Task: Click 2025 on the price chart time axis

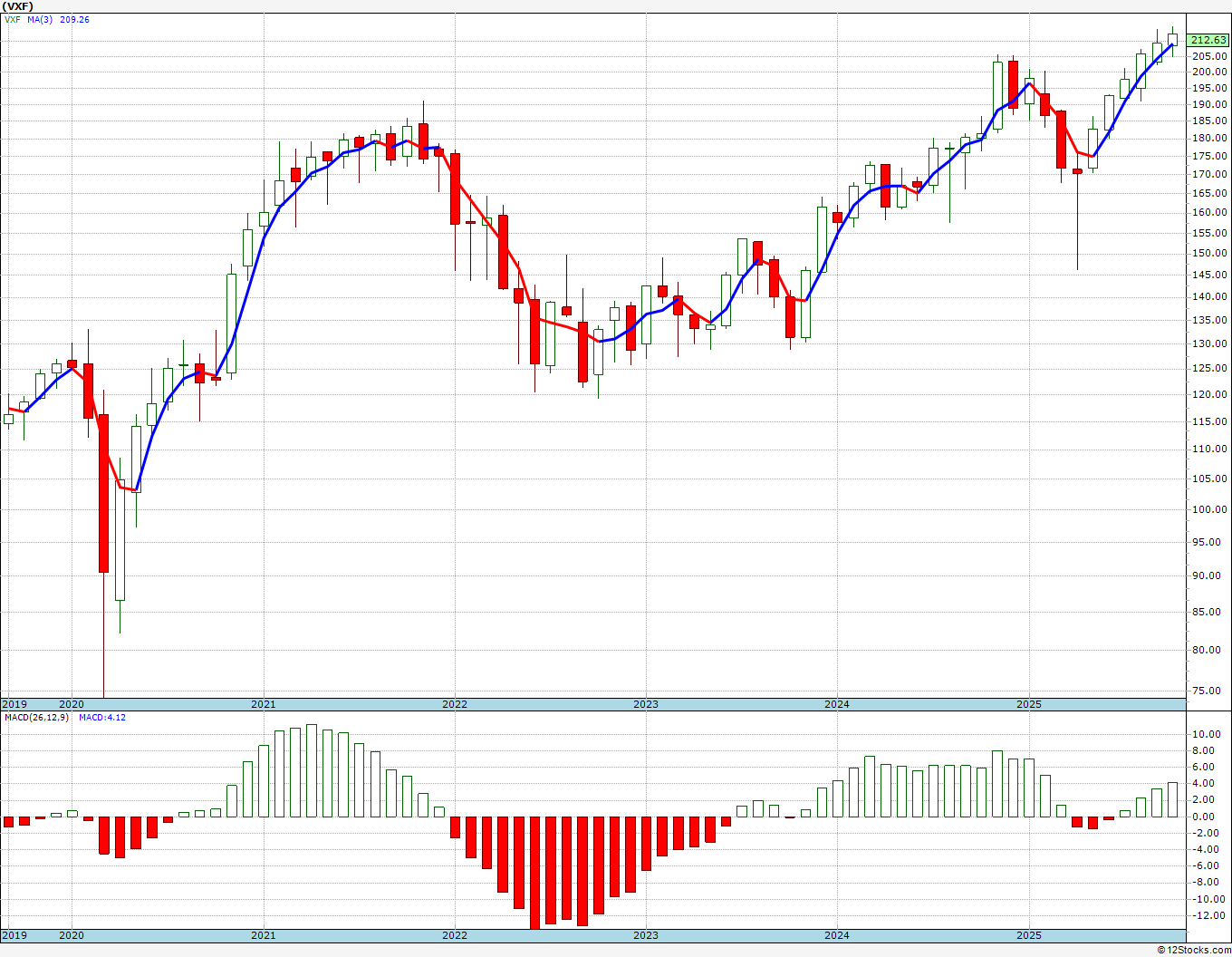Action: (1029, 704)
